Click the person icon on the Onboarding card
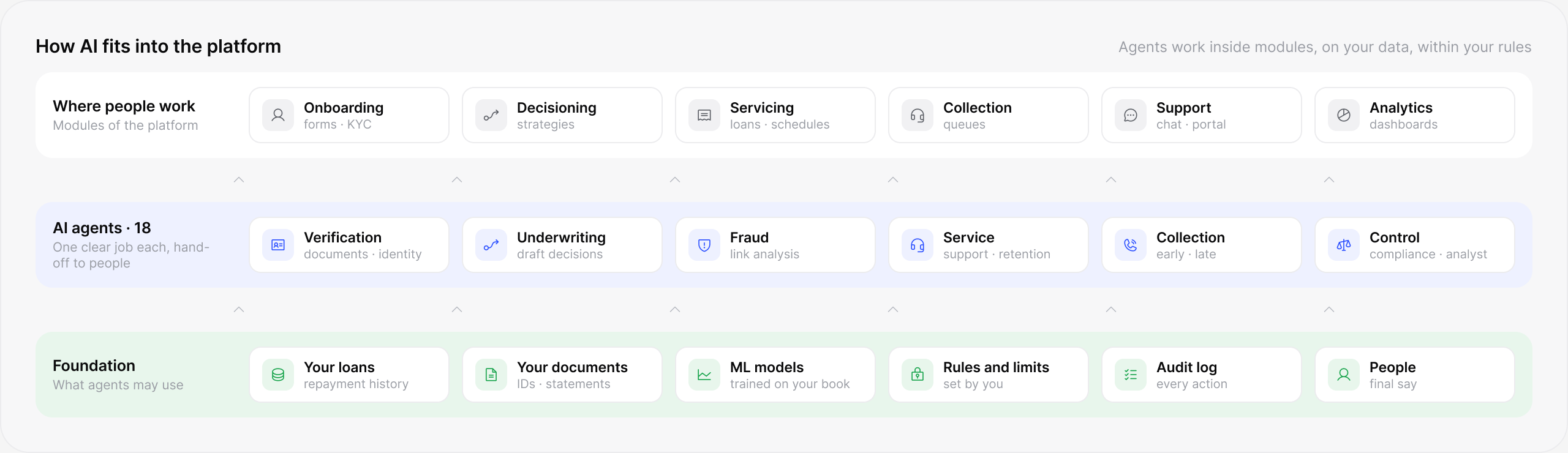 [278, 115]
